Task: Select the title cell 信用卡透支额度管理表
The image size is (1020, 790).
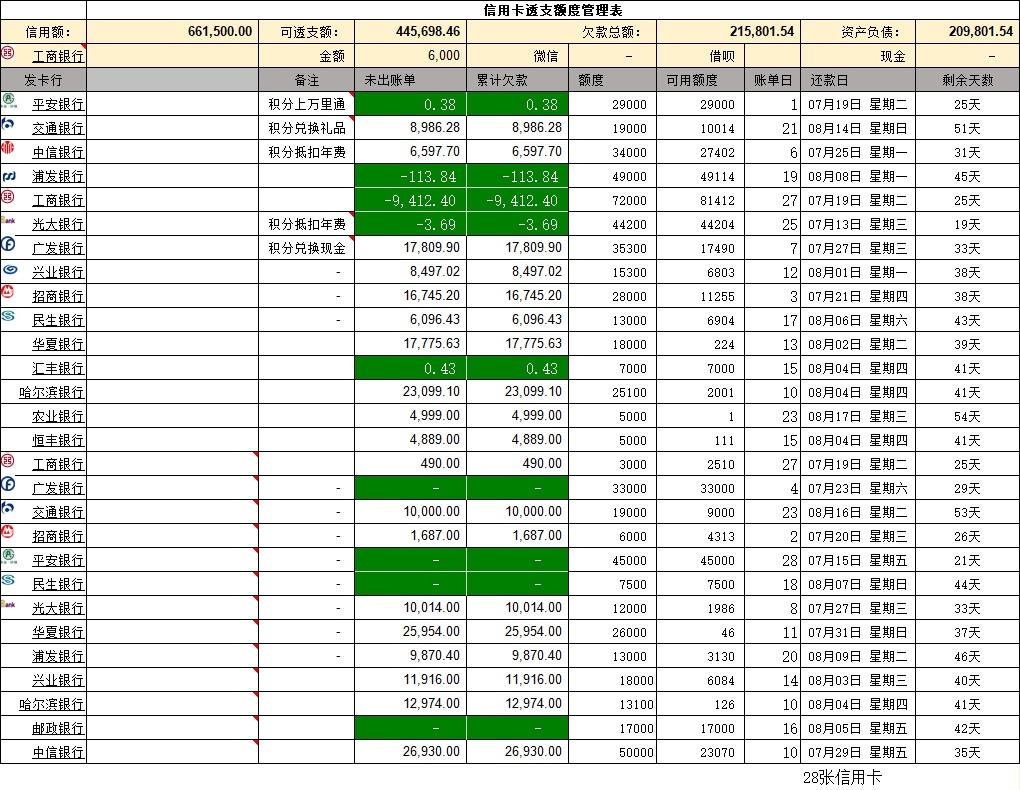Action: coord(553,10)
